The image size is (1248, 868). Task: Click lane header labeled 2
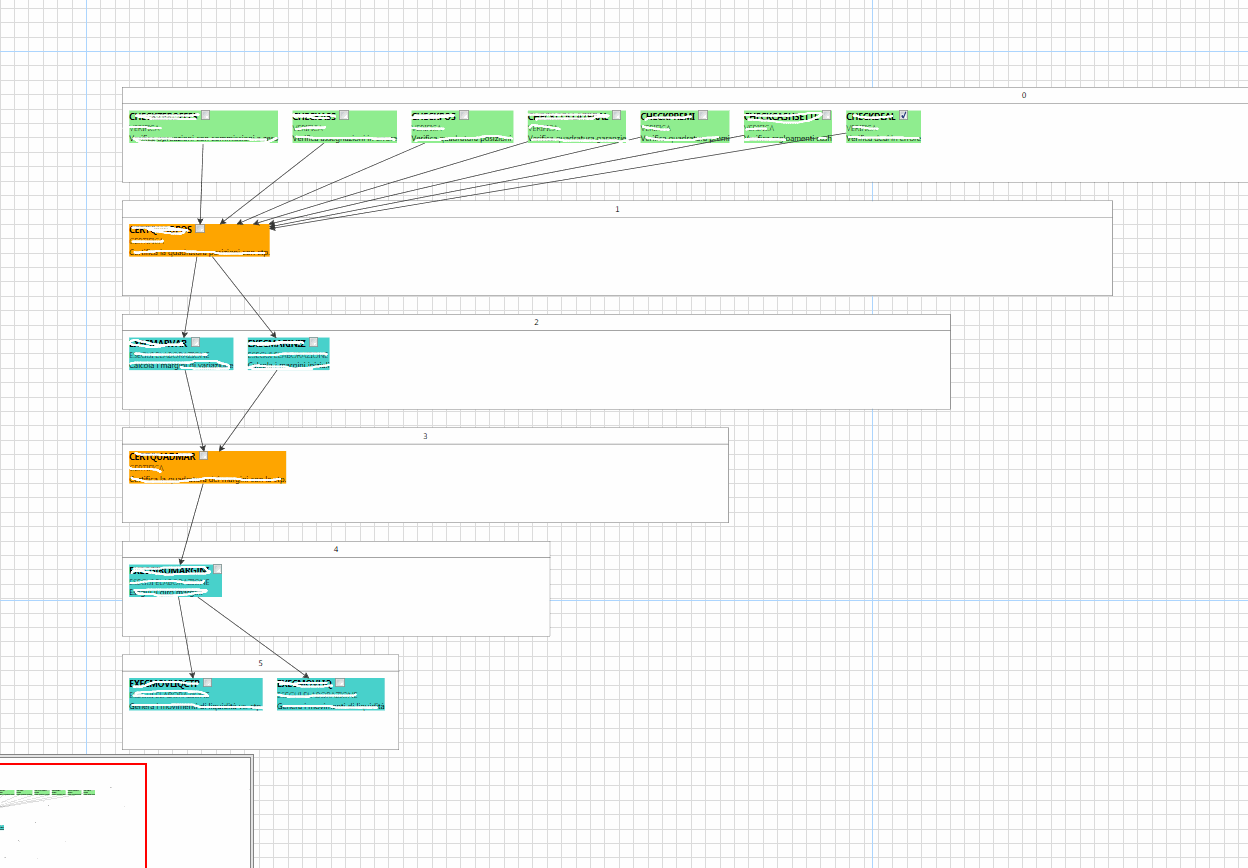[536, 322]
